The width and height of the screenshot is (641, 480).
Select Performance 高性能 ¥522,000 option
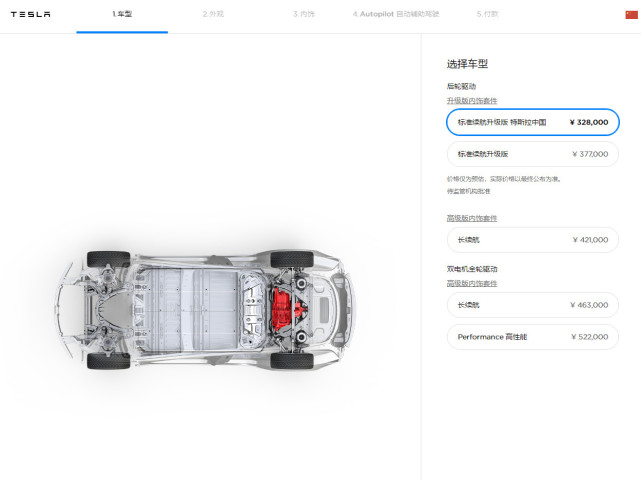[x=533, y=337]
